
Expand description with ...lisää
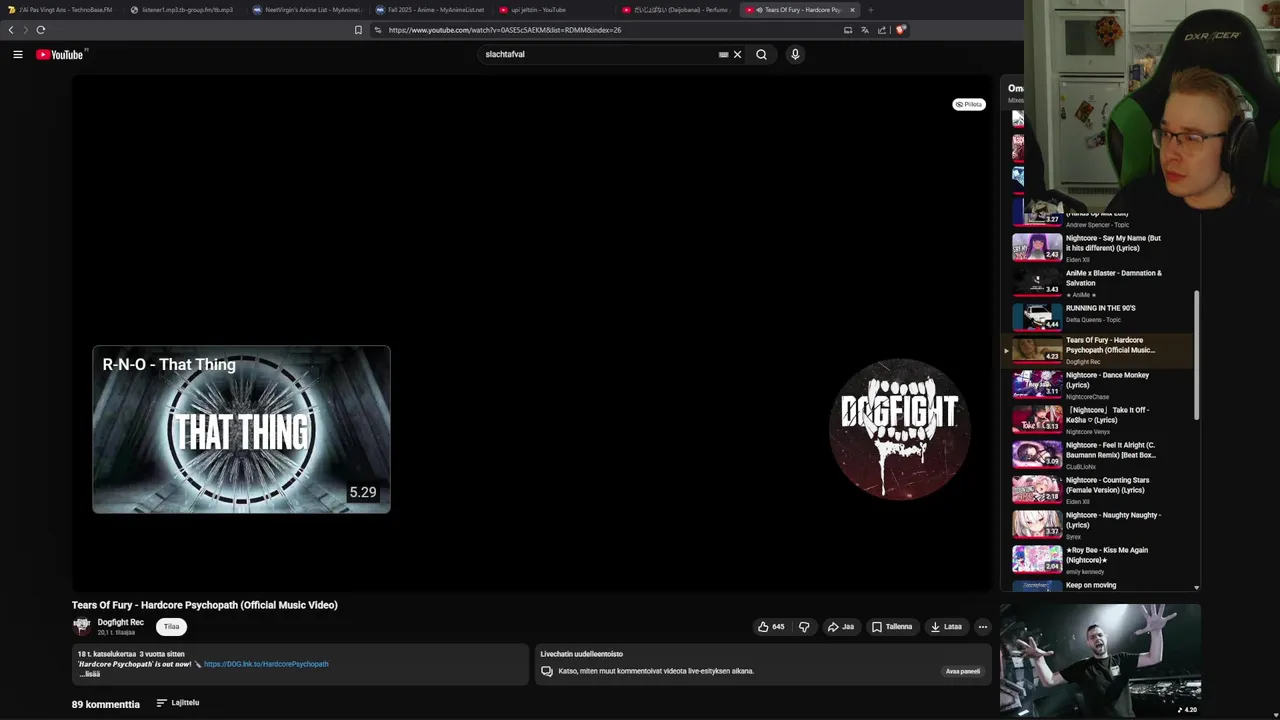pyautogui.click(x=90, y=674)
